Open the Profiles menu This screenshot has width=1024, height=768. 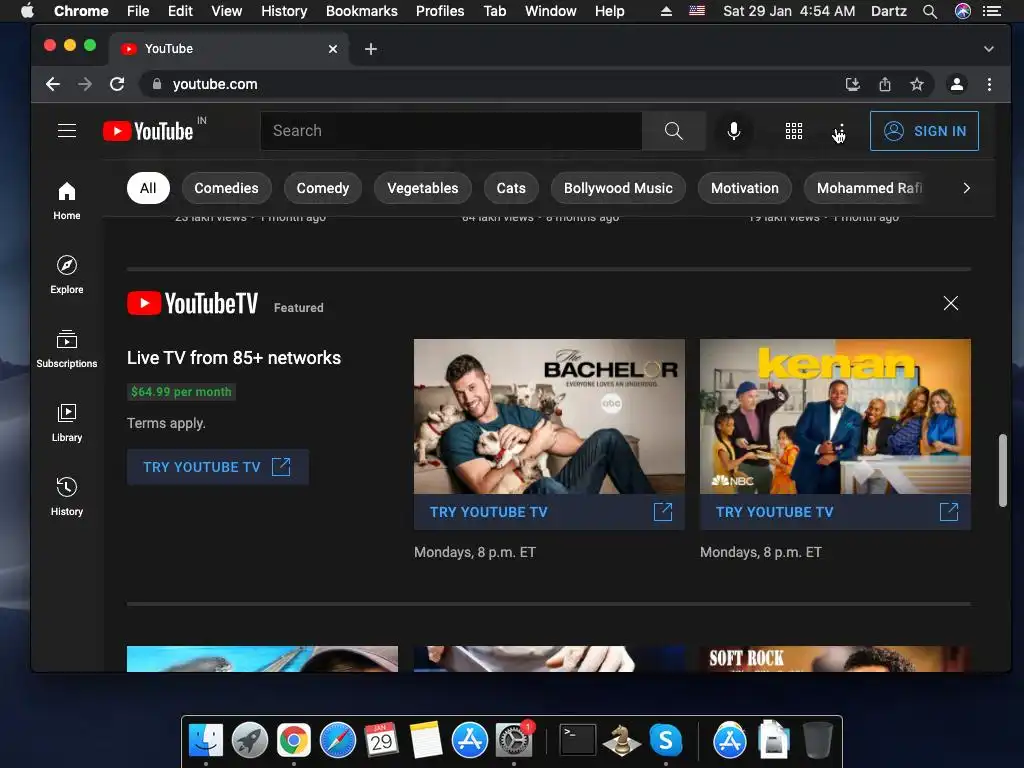(x=440, y=11)
